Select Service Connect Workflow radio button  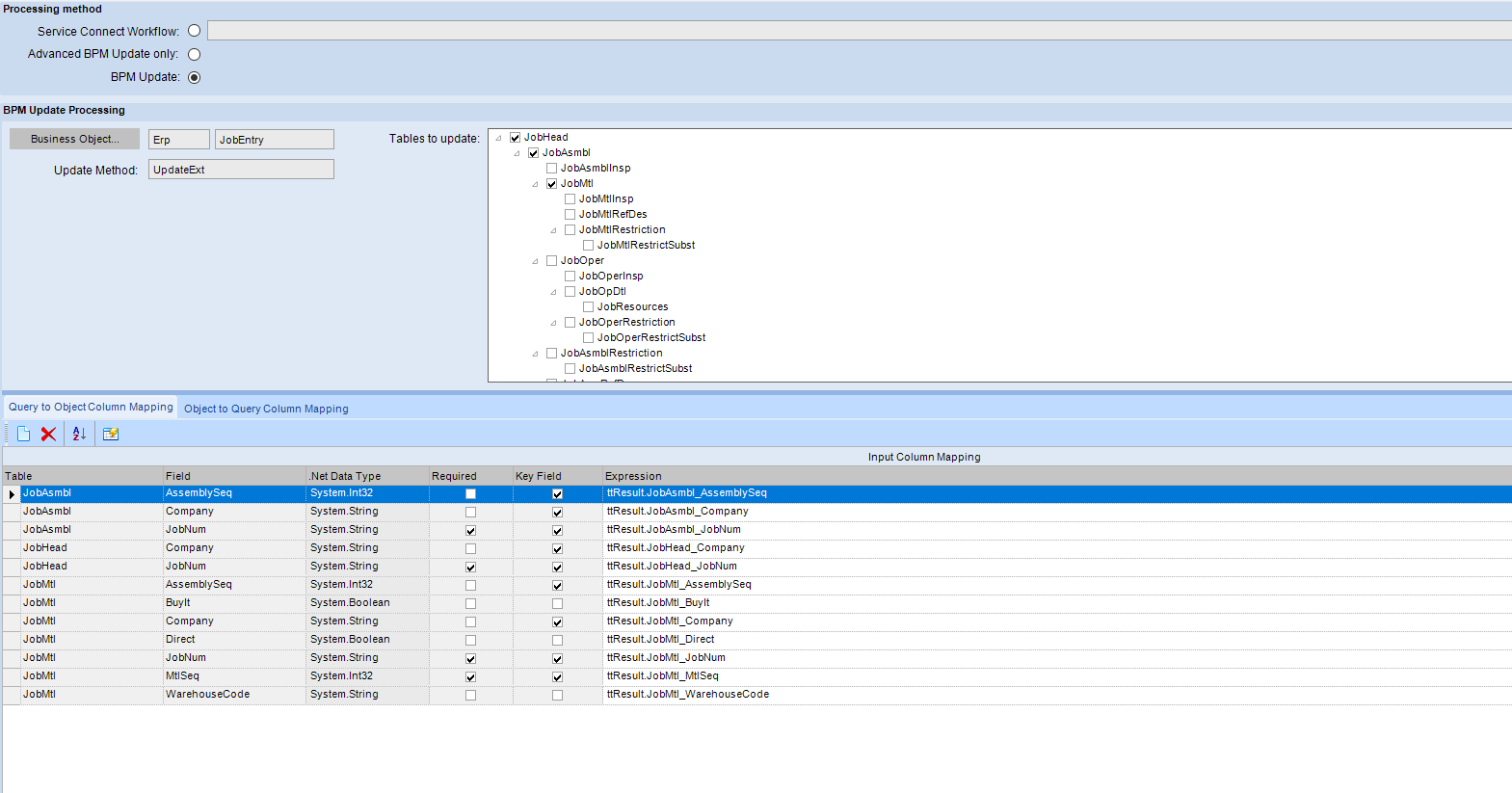pyautogui.click(x=194, y=31)
